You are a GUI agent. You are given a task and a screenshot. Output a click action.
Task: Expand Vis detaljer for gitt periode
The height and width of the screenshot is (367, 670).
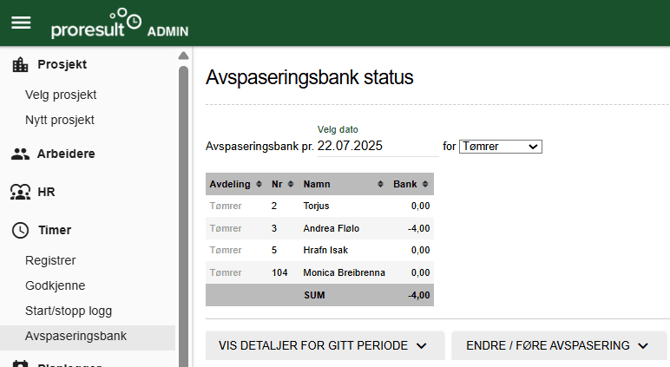tap(324, 346)
